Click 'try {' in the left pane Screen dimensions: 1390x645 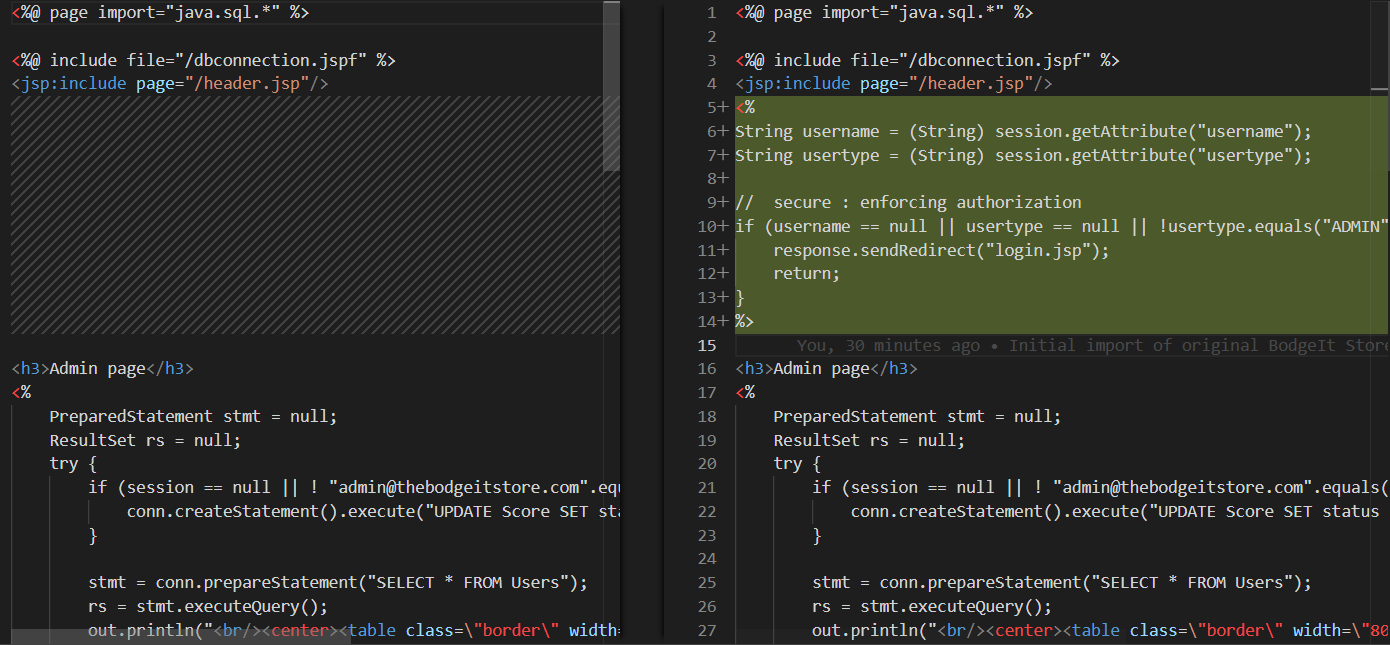click(x=73, y=464)
